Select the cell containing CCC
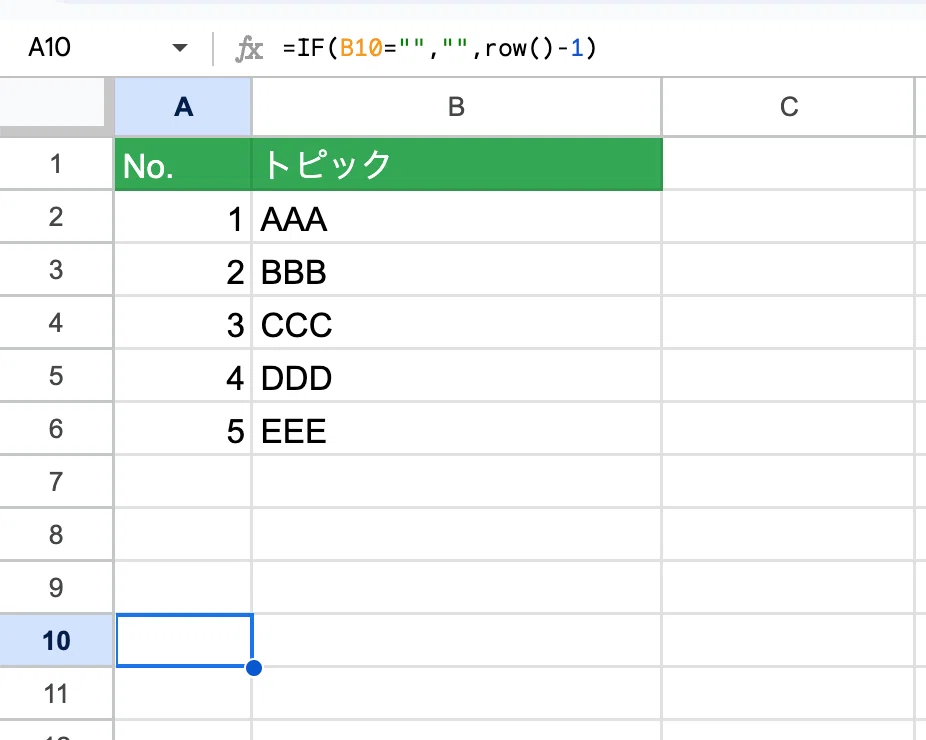 (x=457, y=322)
